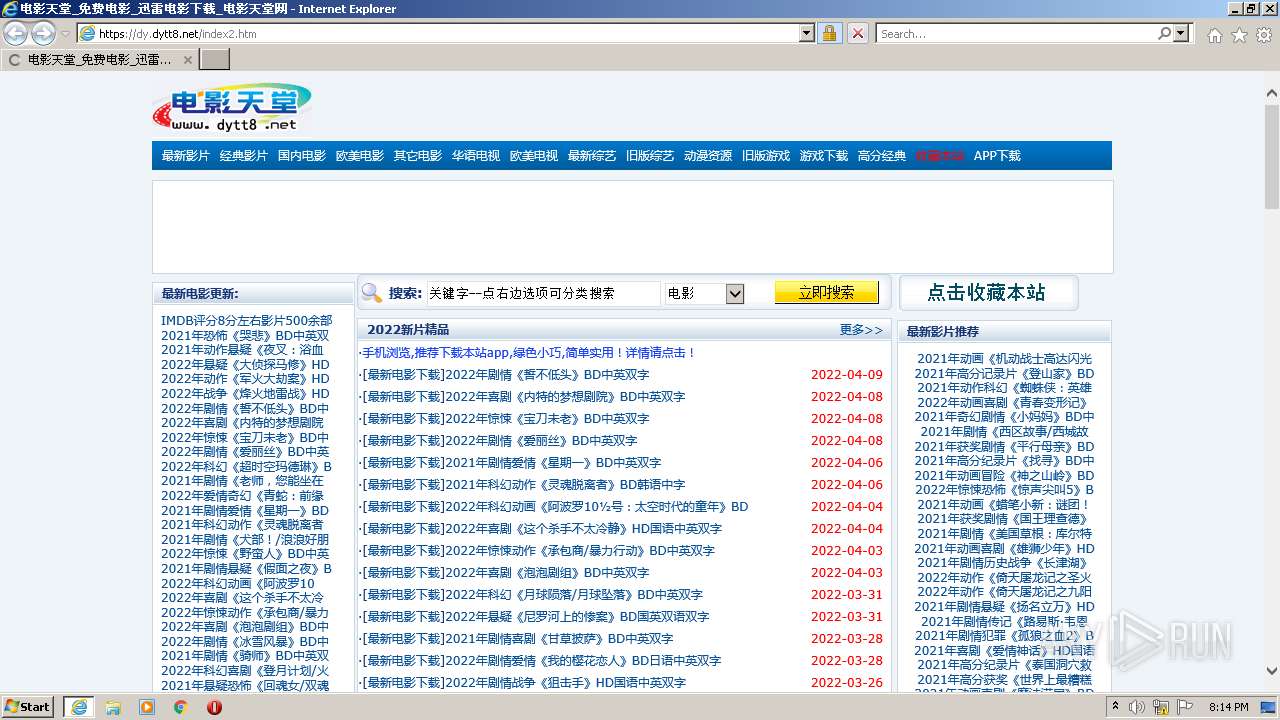Viewport: 1280px width, 720px height.
Task: Open the APP下载 menu item
Action: click(997, 156)
